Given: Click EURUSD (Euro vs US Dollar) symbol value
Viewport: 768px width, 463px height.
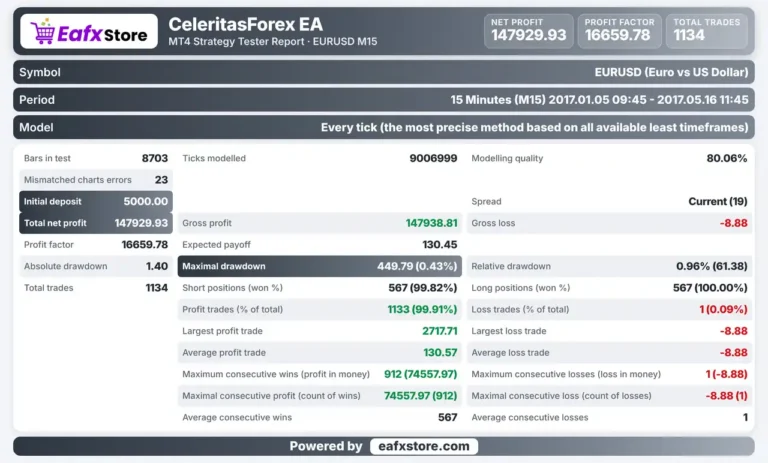Looking at the screenshot, I should 671,73.
